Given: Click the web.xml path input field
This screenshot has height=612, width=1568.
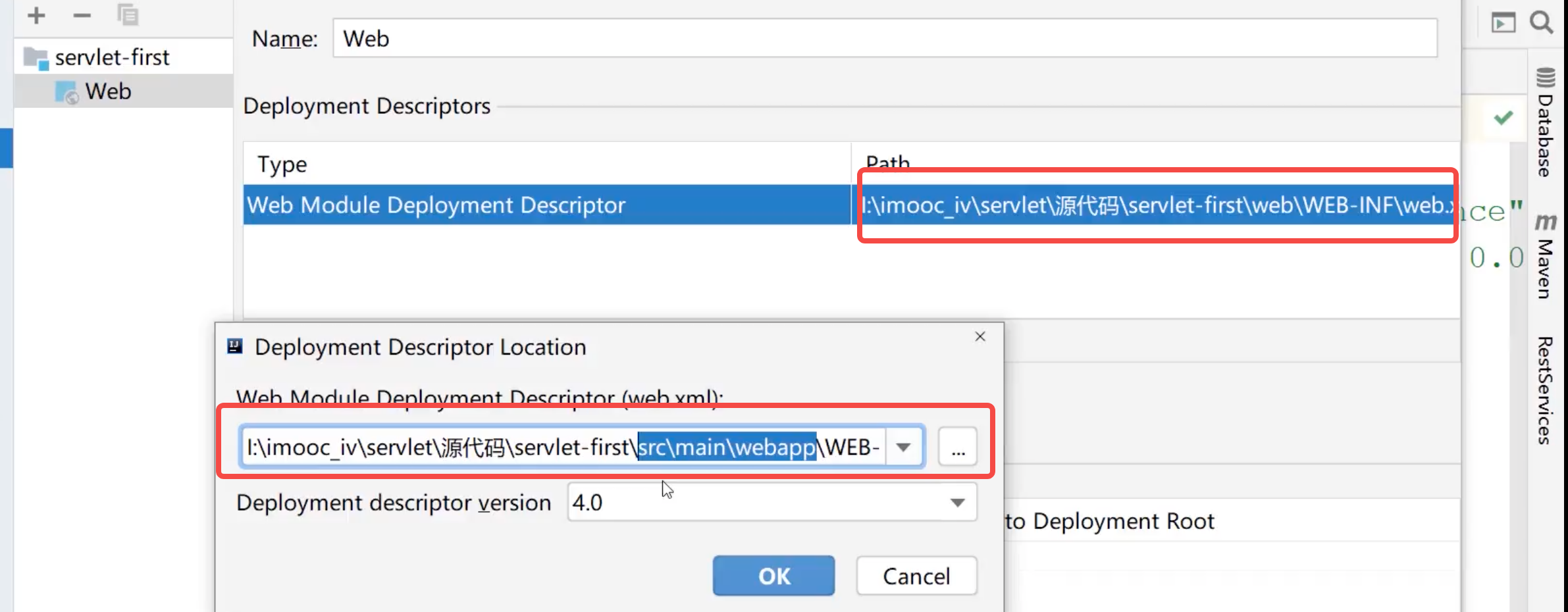Looking at the screenshot, I should pyautogui.click(x=563, y=447).
